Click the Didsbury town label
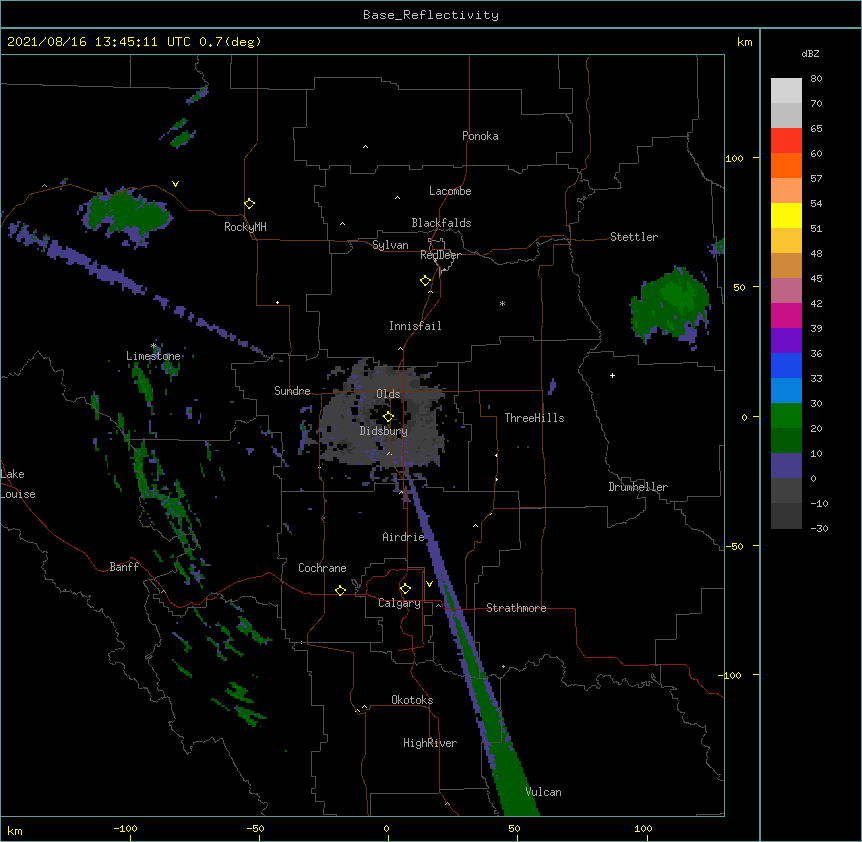The image size is (862, 842). (384, 431)
